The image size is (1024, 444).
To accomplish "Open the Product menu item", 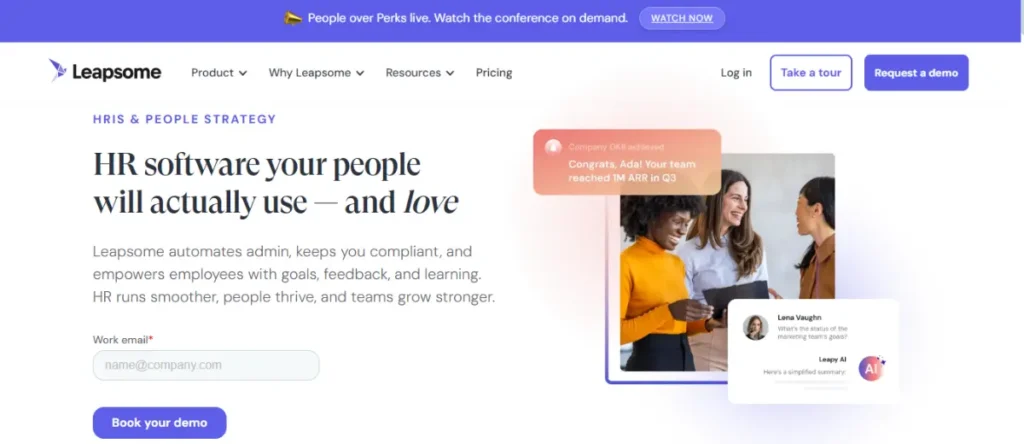I will pyautogui.click(x=212, y=72).
